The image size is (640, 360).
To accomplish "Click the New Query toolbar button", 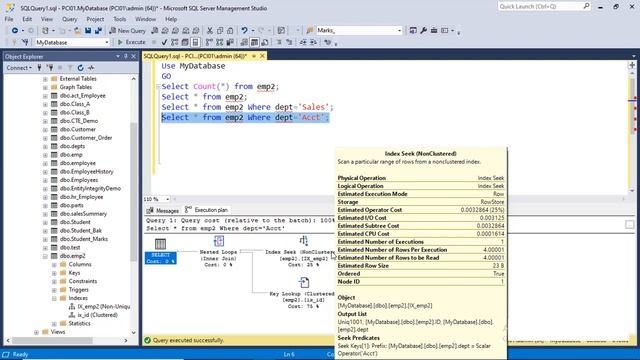I will (127, 31).
